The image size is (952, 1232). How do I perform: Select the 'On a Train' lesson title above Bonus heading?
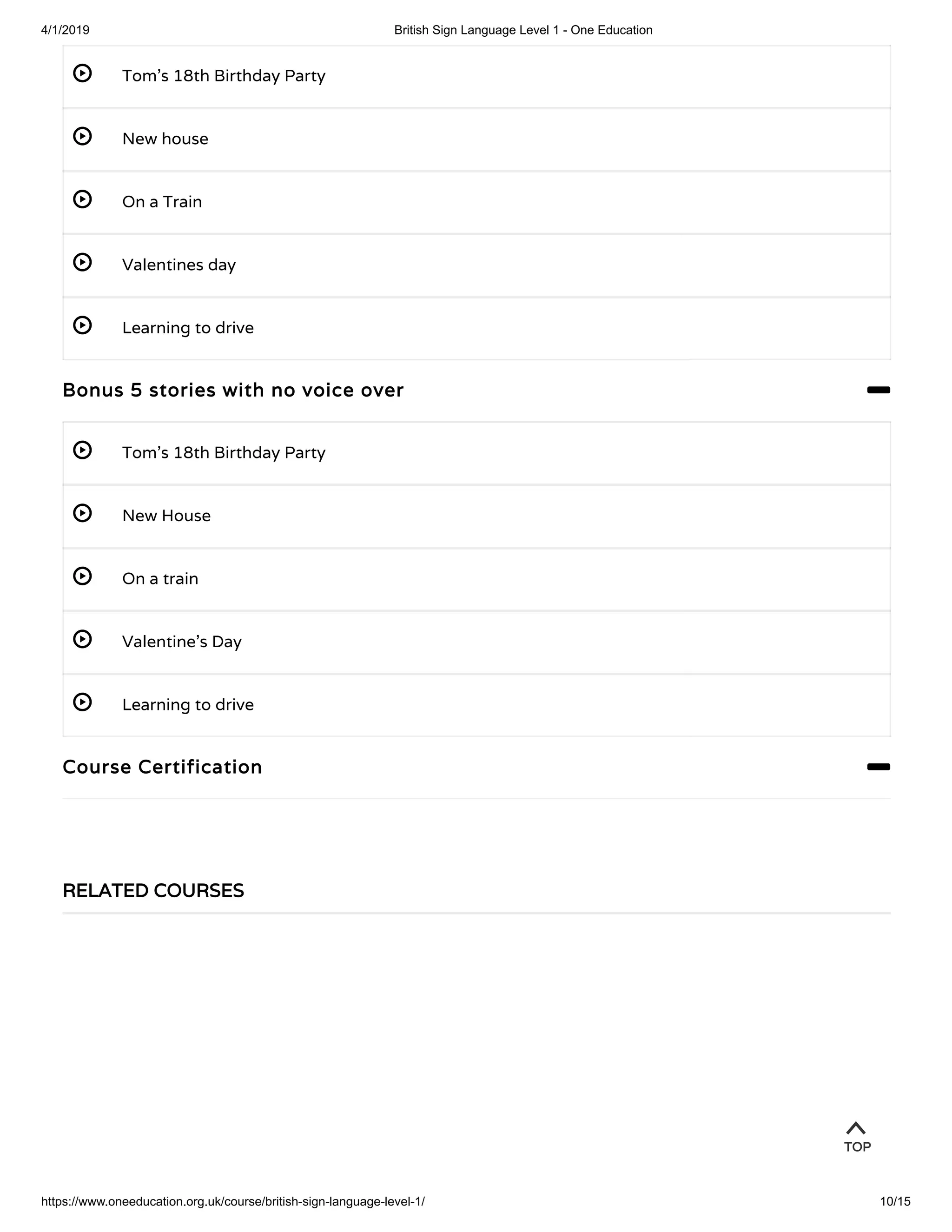[x=162, y=202]
